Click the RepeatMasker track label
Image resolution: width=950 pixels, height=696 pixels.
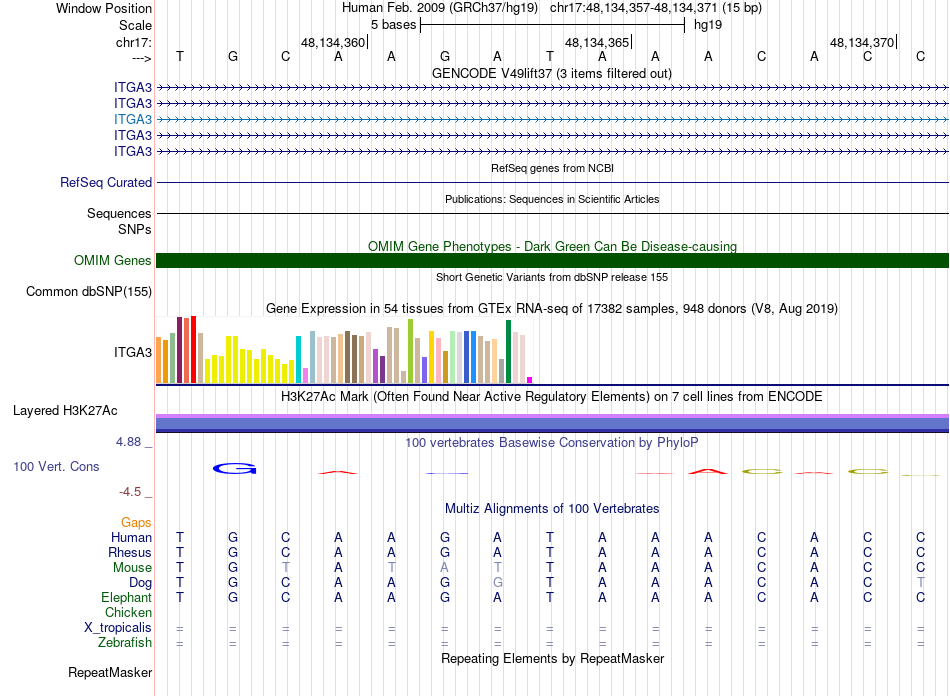click(110, 672)
